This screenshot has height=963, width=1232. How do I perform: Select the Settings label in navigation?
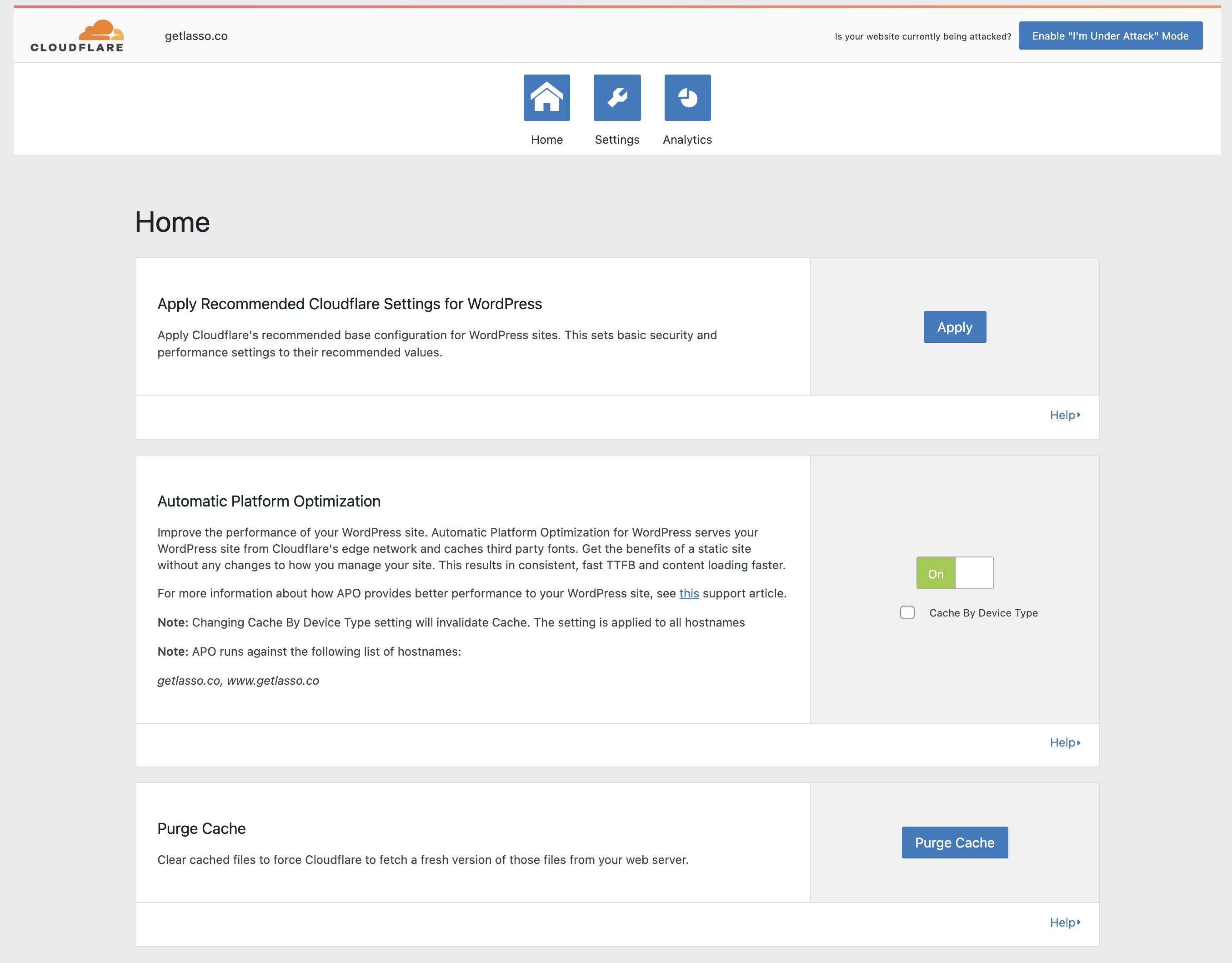tap(617, 139)
